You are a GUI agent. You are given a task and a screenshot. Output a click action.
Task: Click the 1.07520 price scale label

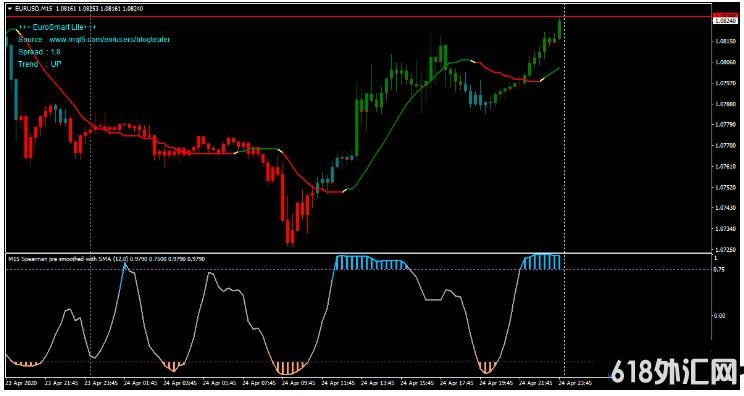point(726,187)
